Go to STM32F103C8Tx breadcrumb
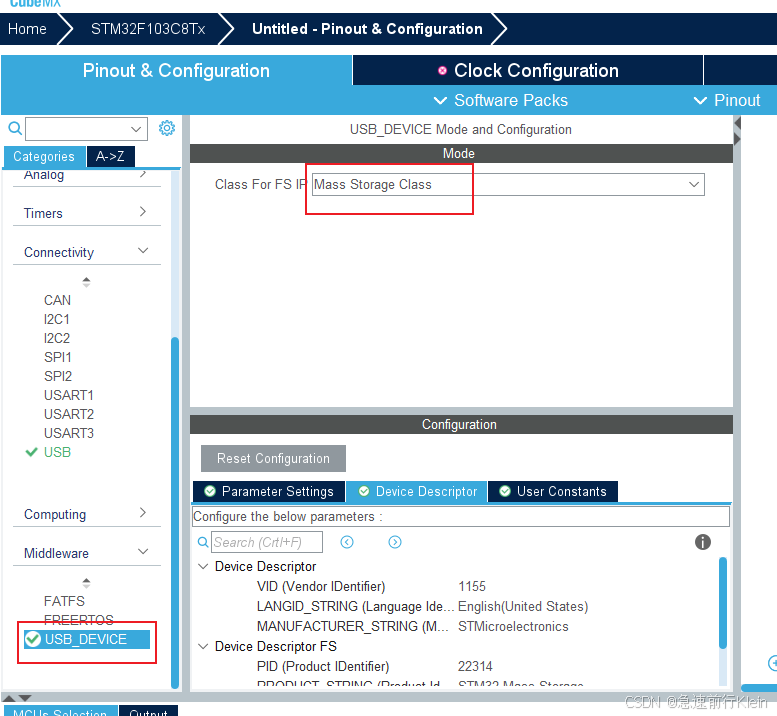The width and height of the screenshot is (777, 716). 148,29
